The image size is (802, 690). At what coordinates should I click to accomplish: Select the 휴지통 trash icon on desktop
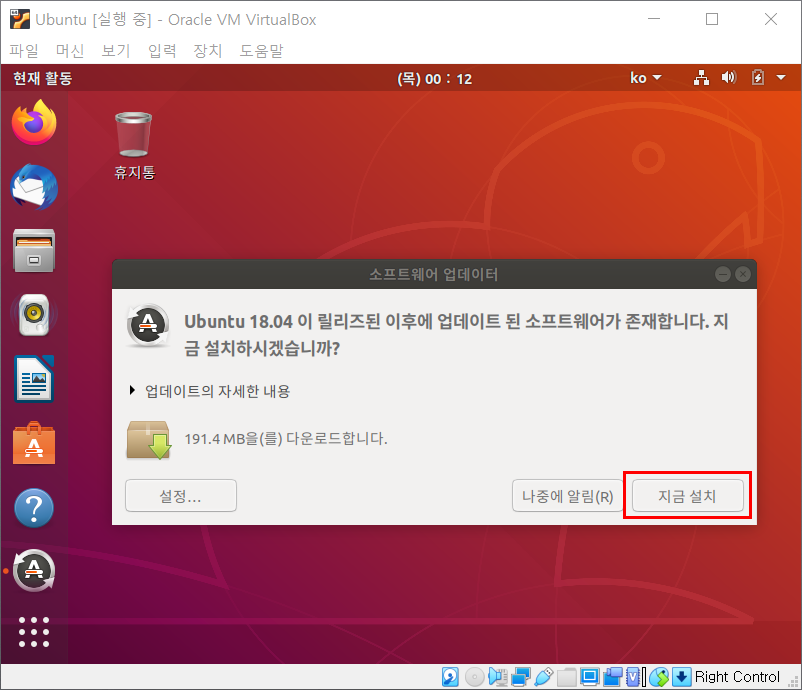pos(134,146)
